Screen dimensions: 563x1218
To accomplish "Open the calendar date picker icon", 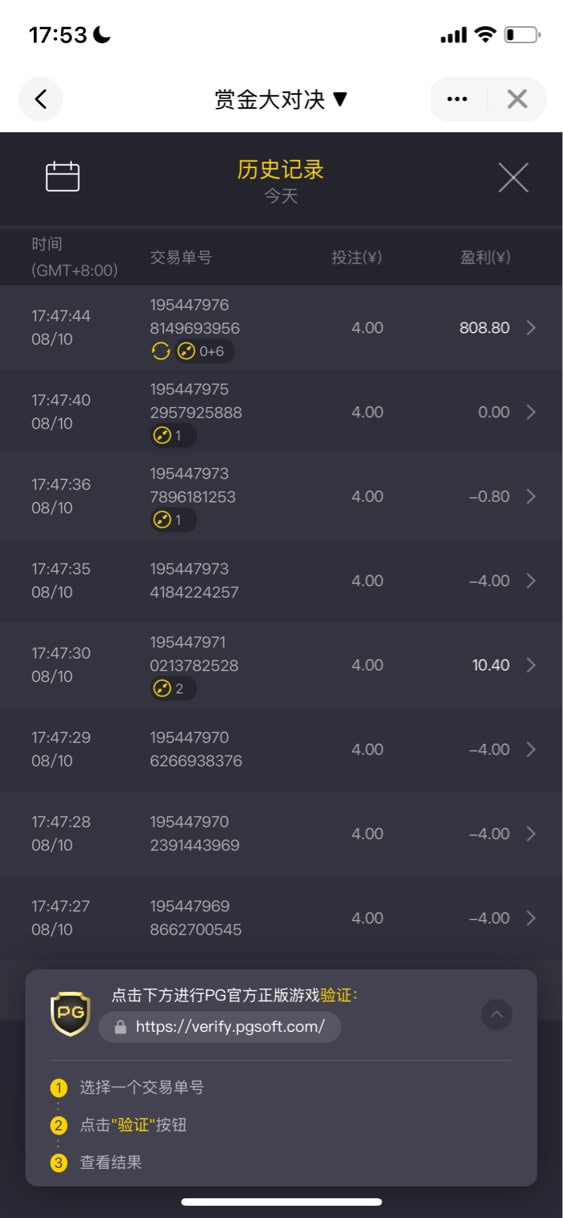I will (63, 177).
